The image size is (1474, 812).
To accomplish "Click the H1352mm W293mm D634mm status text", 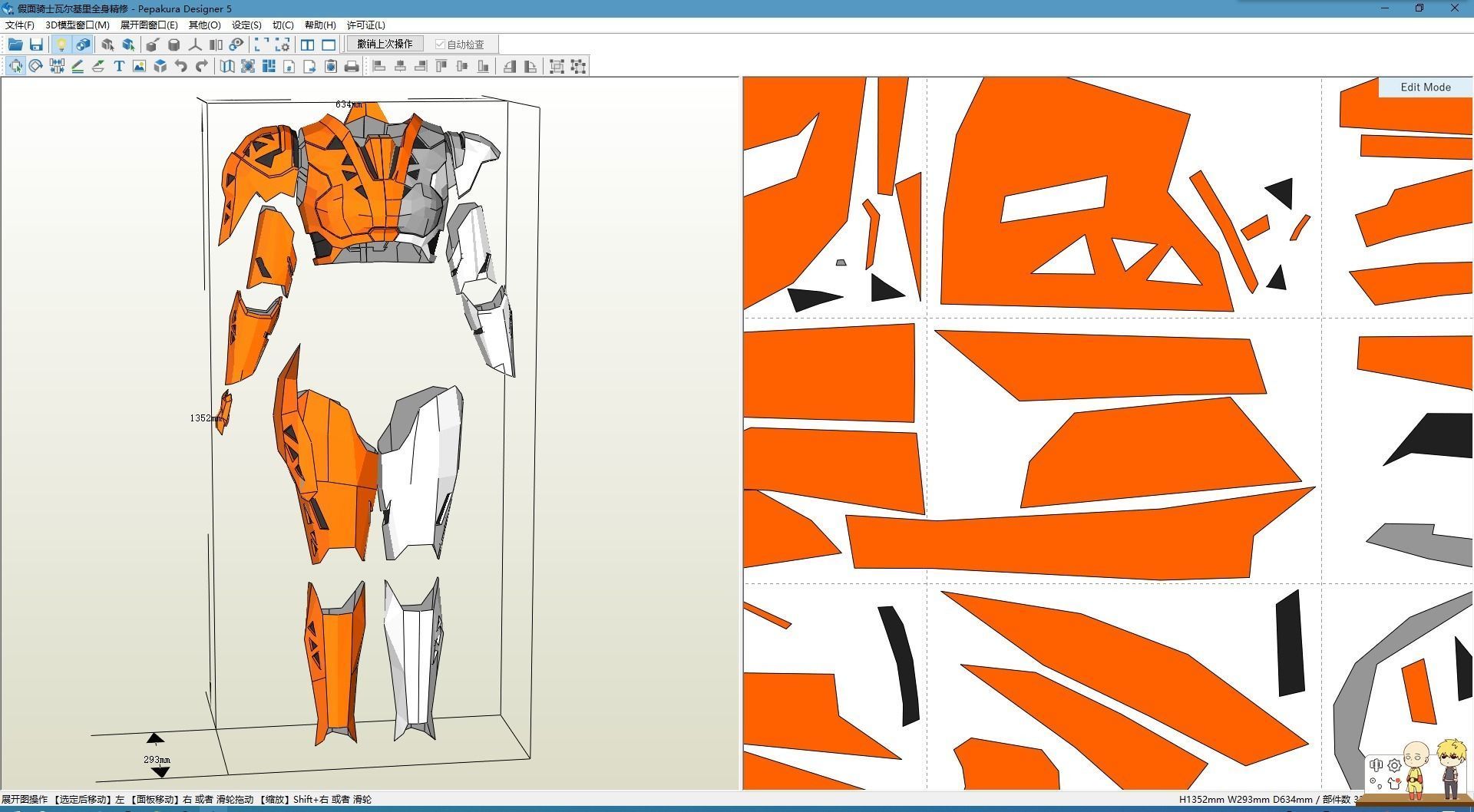I will (x=1247, y=799).
